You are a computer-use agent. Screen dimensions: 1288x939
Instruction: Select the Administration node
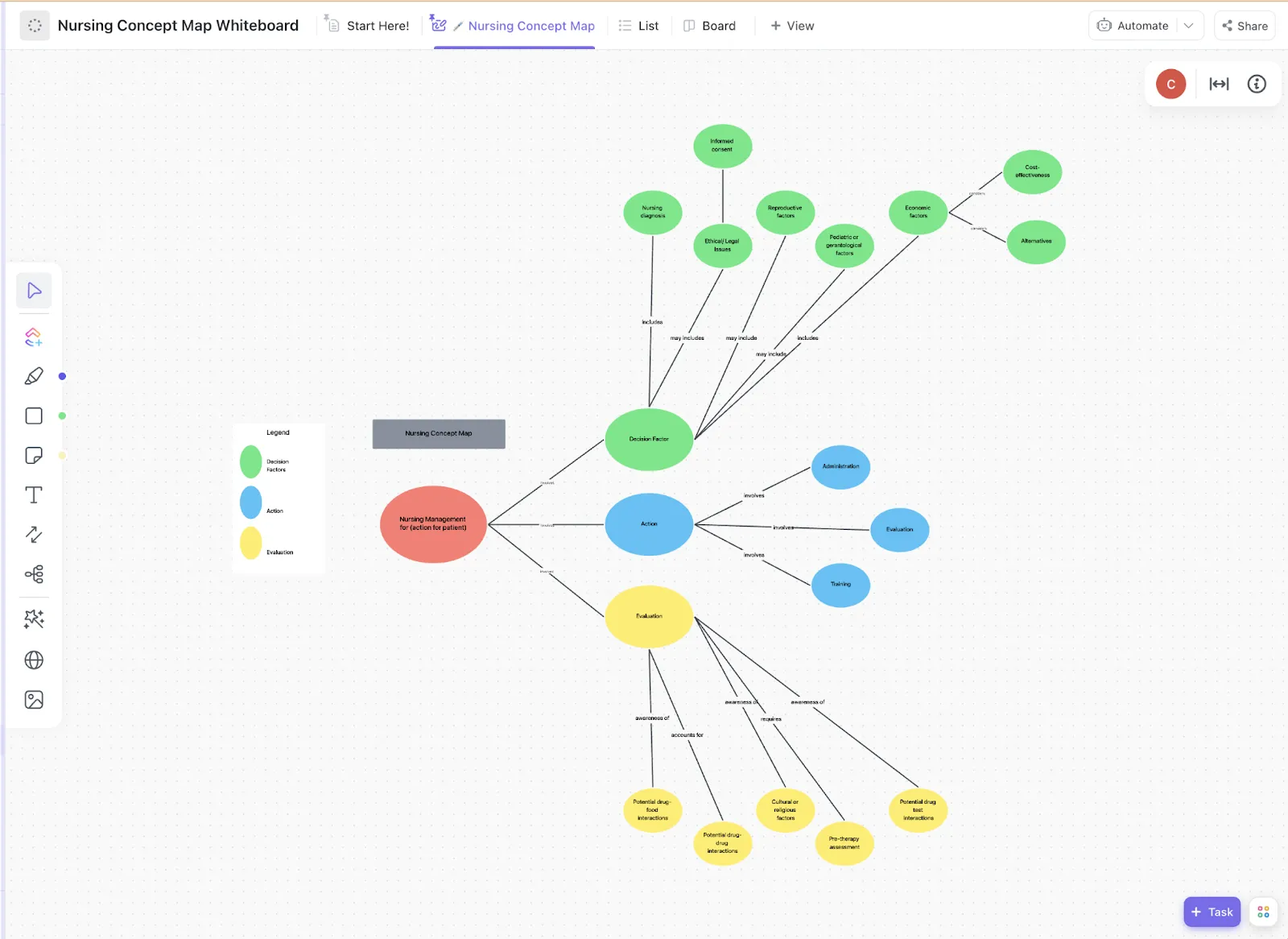(841, 467)
